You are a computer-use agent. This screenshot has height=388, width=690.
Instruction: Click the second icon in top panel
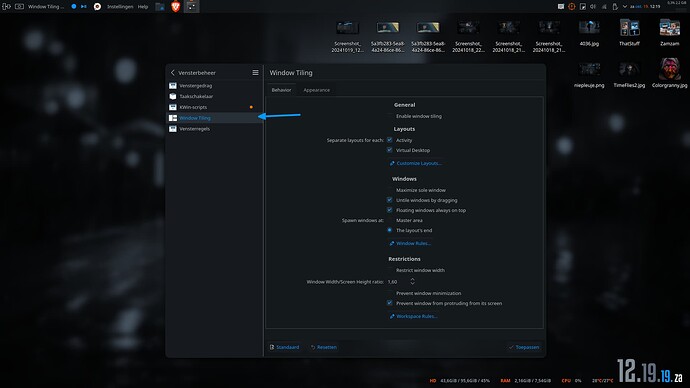(19, 7)
